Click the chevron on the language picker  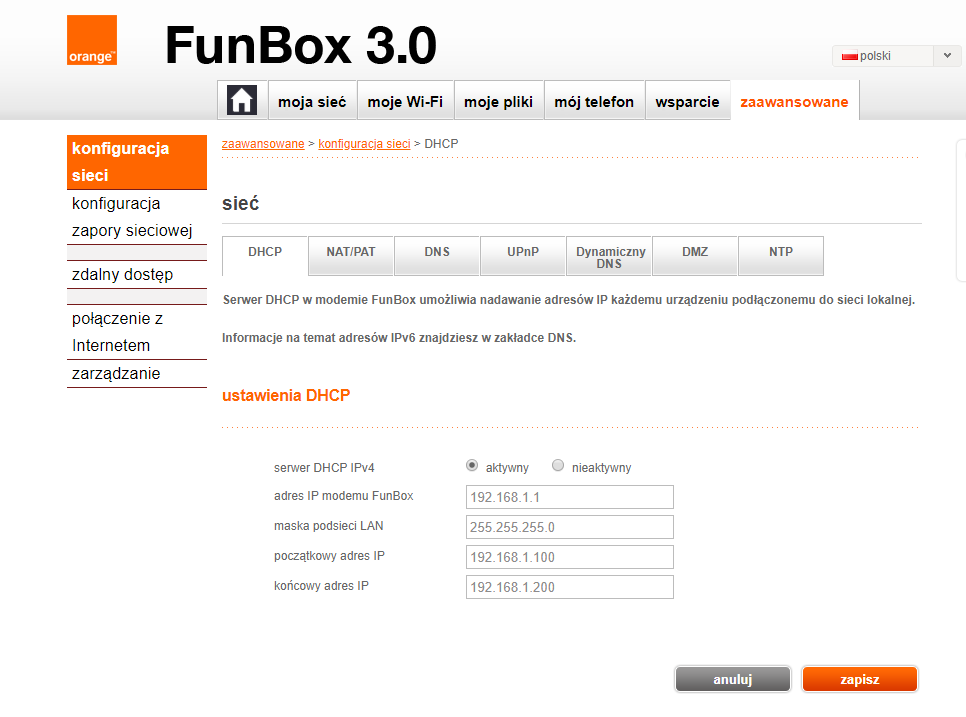(946, 56)
